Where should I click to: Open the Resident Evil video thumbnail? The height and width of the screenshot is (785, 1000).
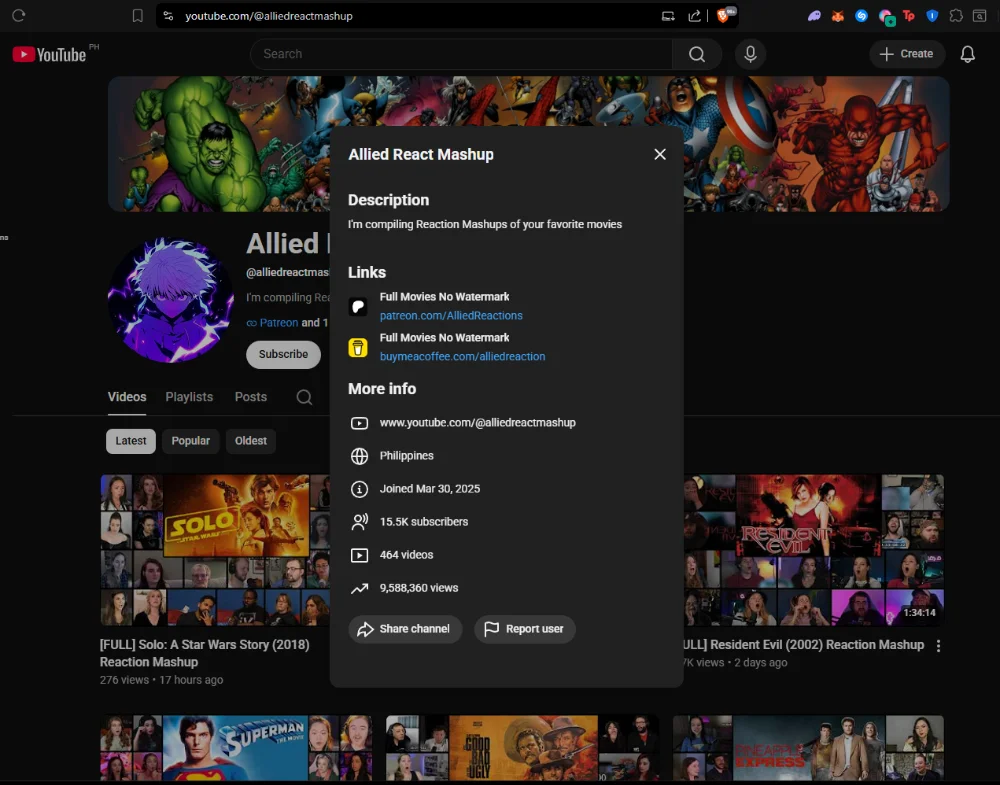point(814,550)
